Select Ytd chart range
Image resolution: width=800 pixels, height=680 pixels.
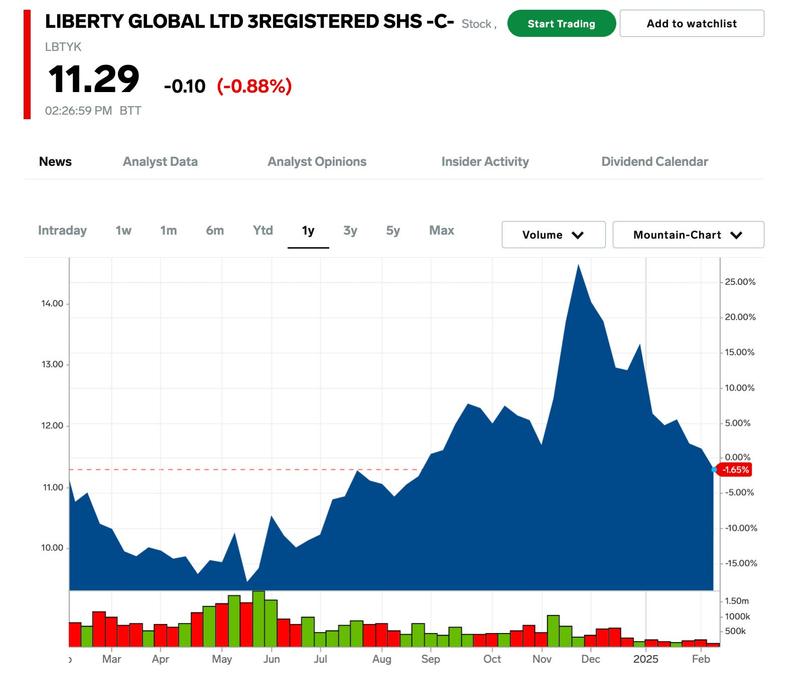pyautogui.click(x=262, y=230)
